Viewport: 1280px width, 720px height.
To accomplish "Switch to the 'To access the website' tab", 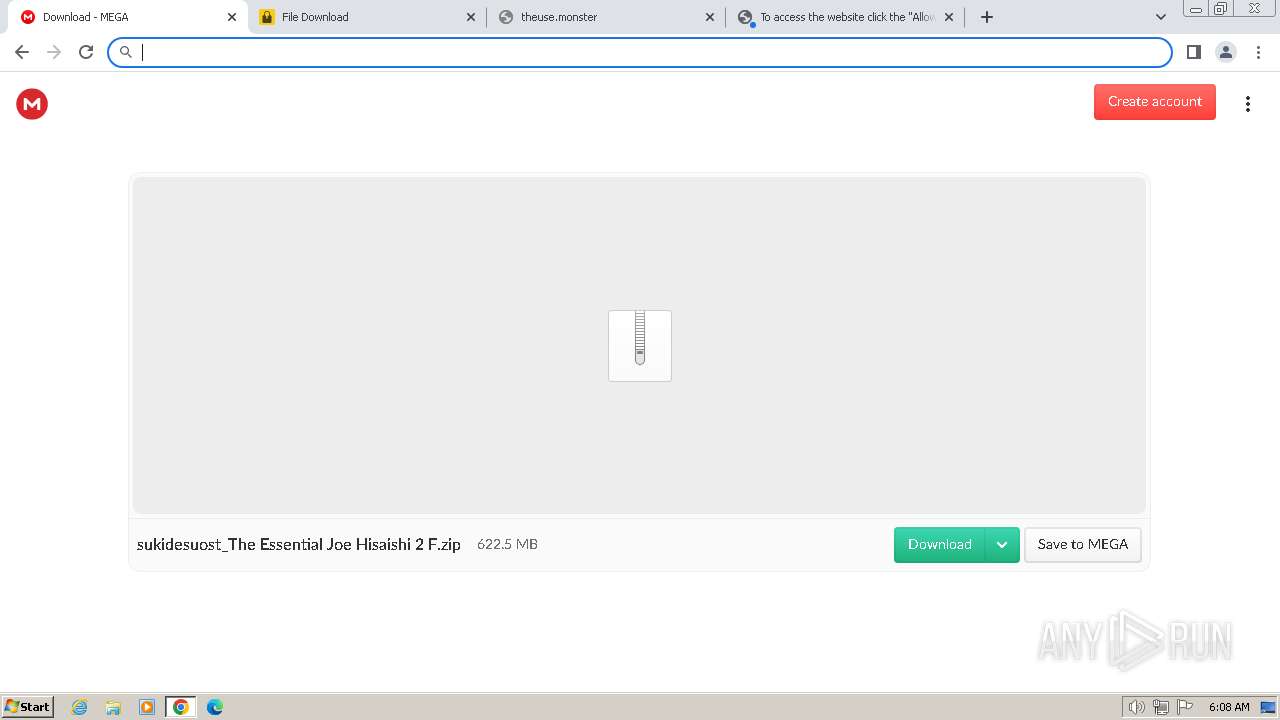I will tap(846, 17).
